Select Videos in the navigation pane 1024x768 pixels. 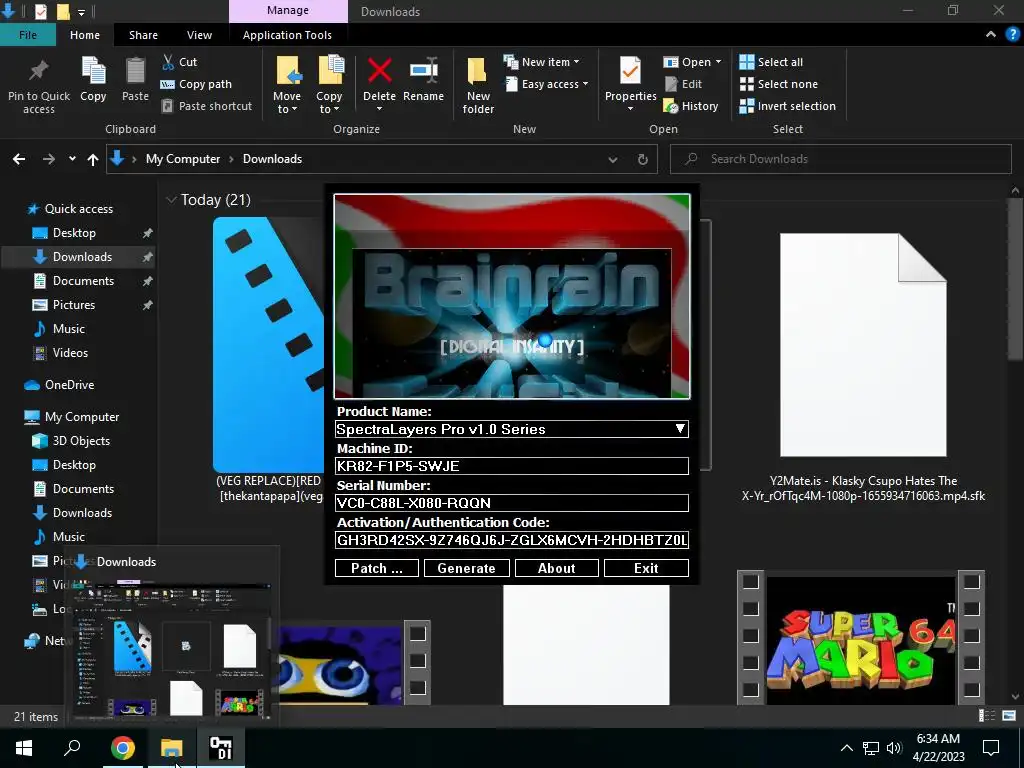coord(70,353)
